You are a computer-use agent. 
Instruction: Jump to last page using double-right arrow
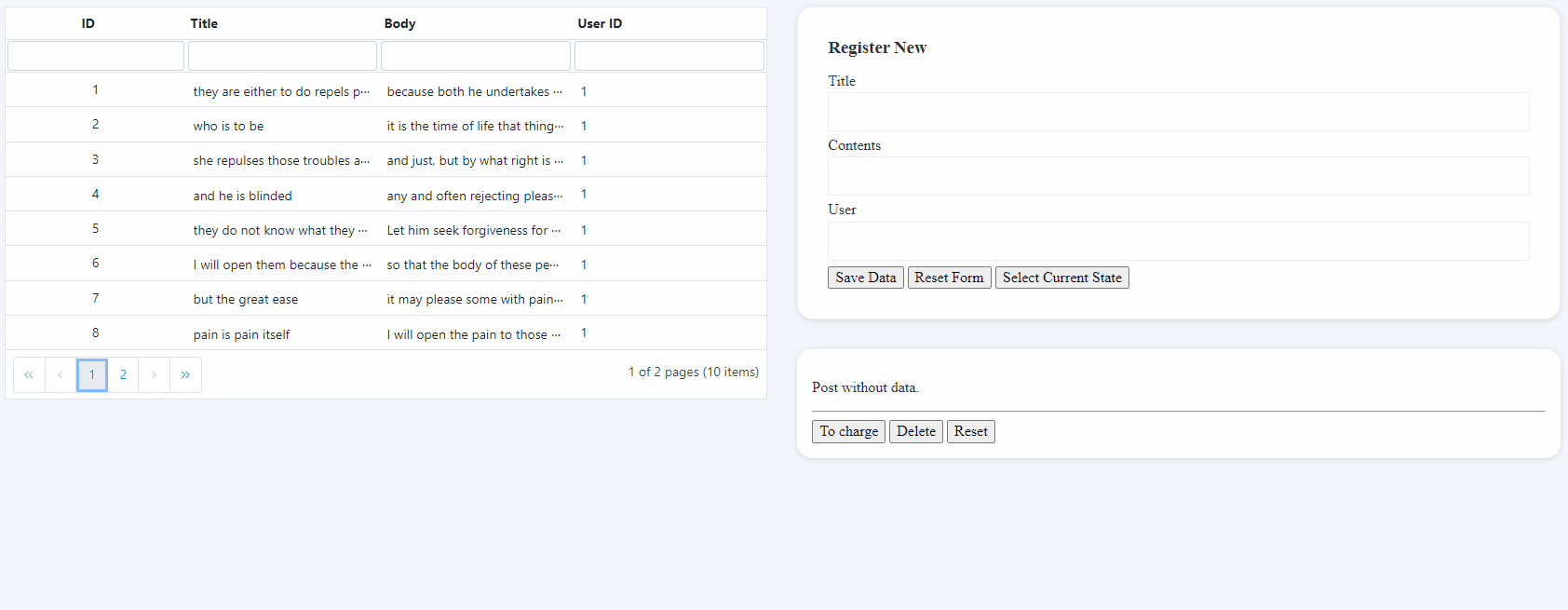pyautogui.click(x=185, y=374)
